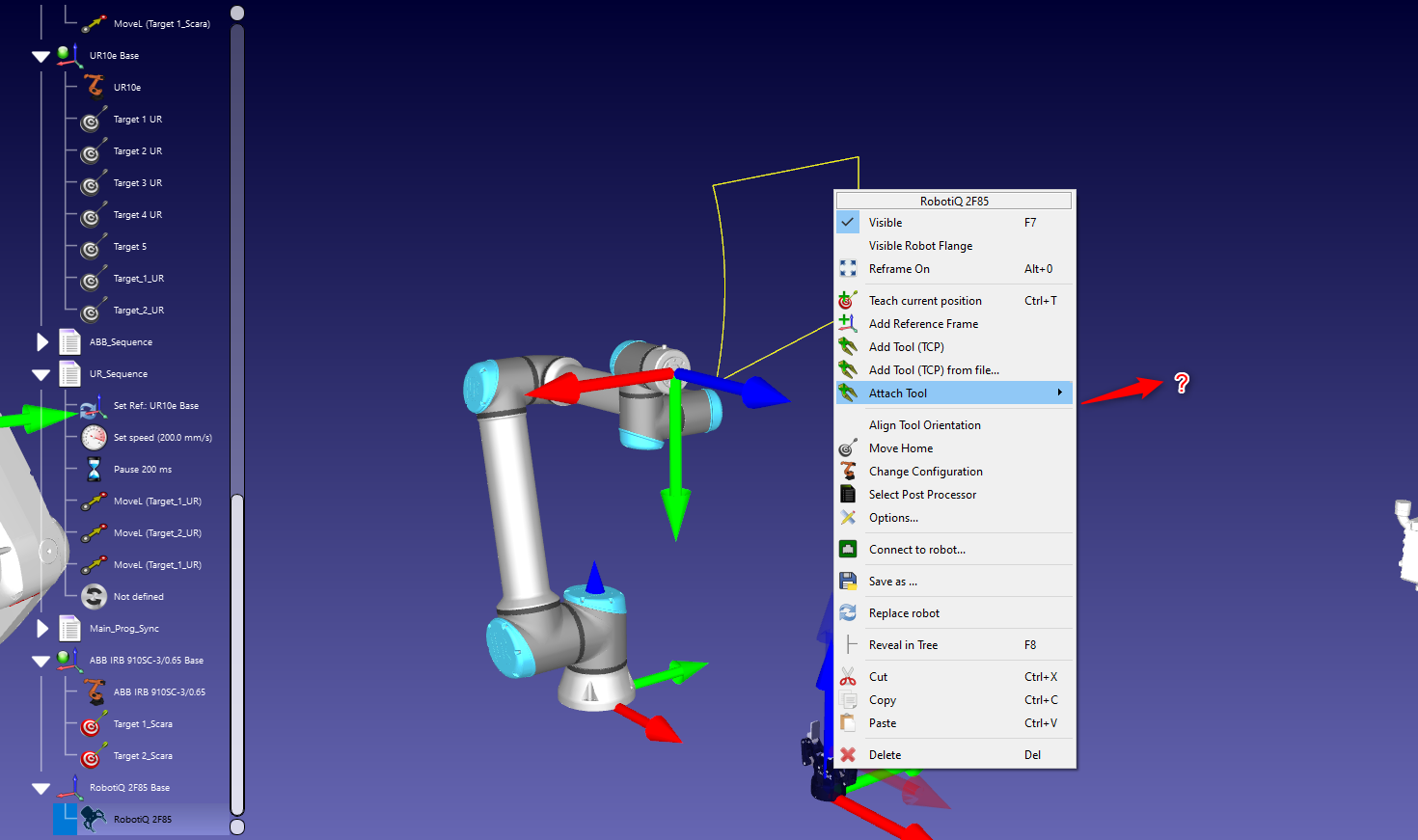The width and height of the screenshot is (1418, 840).
Task: Expand the Main_Prog_Sync program node
Action: coord(41,629)
